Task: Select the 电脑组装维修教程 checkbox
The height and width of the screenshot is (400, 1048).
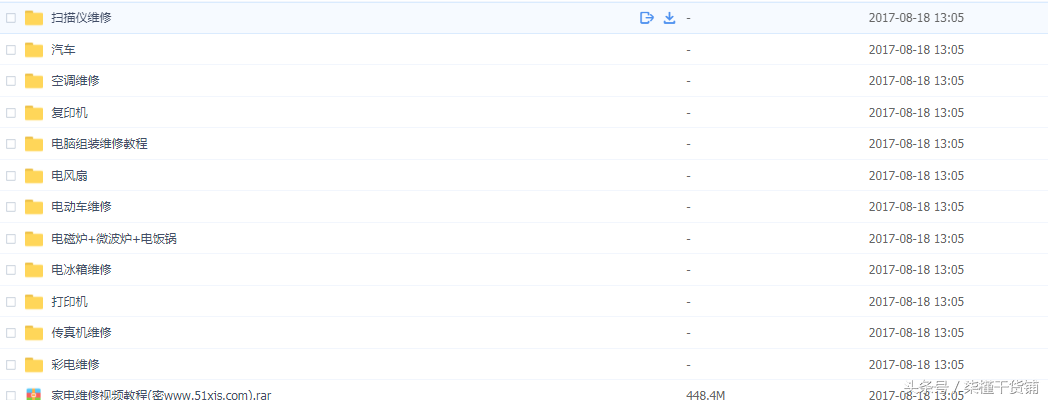Action: pos(11,144)
